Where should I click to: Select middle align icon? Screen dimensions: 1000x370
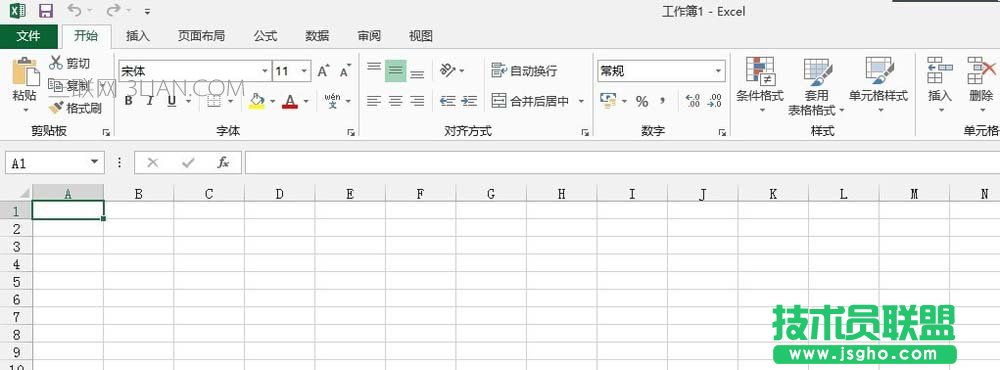(x=395, y=71)
